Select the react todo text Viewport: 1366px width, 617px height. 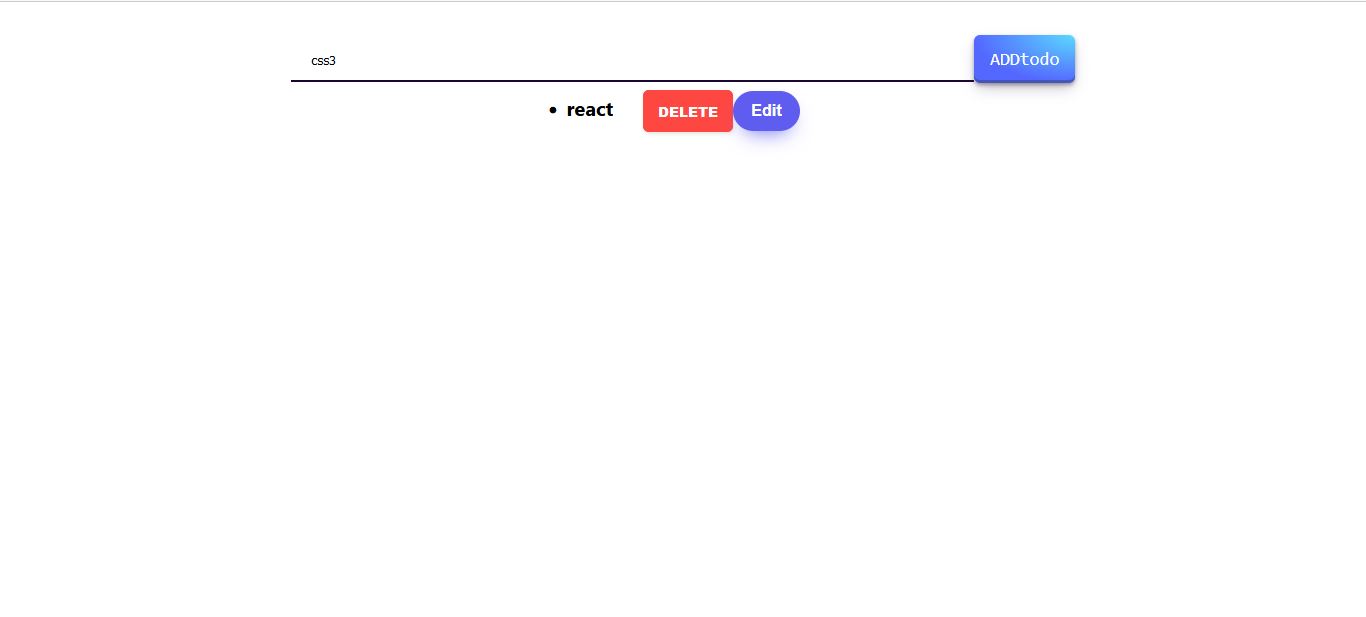589,110
